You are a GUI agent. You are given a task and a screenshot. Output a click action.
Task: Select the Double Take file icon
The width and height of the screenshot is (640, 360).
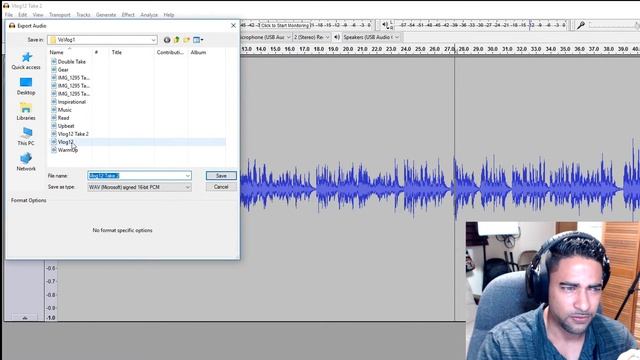[54, 62]
